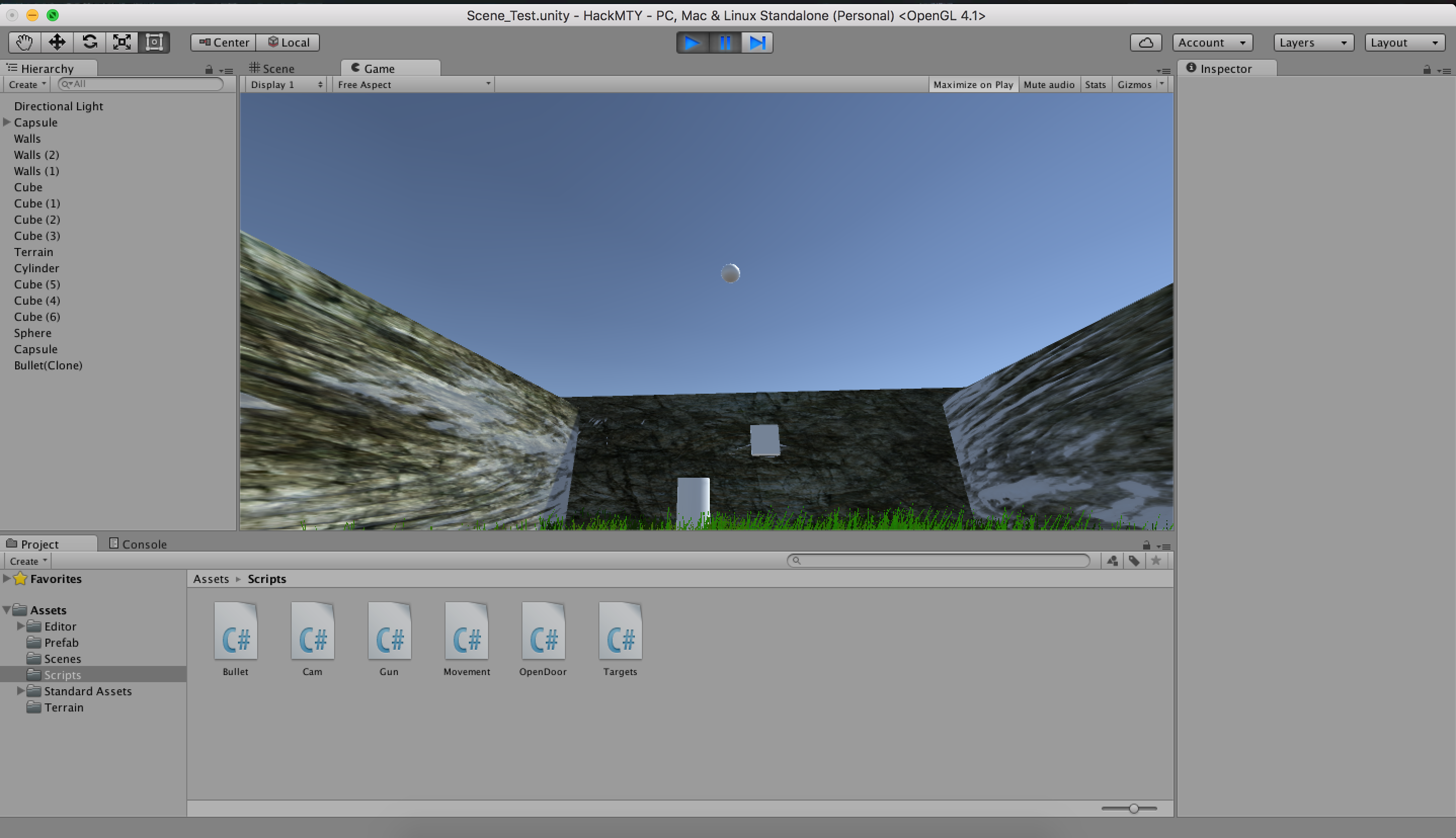The image size is (1456, 838).
Task: Expand the Standard Assets folder
Action: point(21,691)
